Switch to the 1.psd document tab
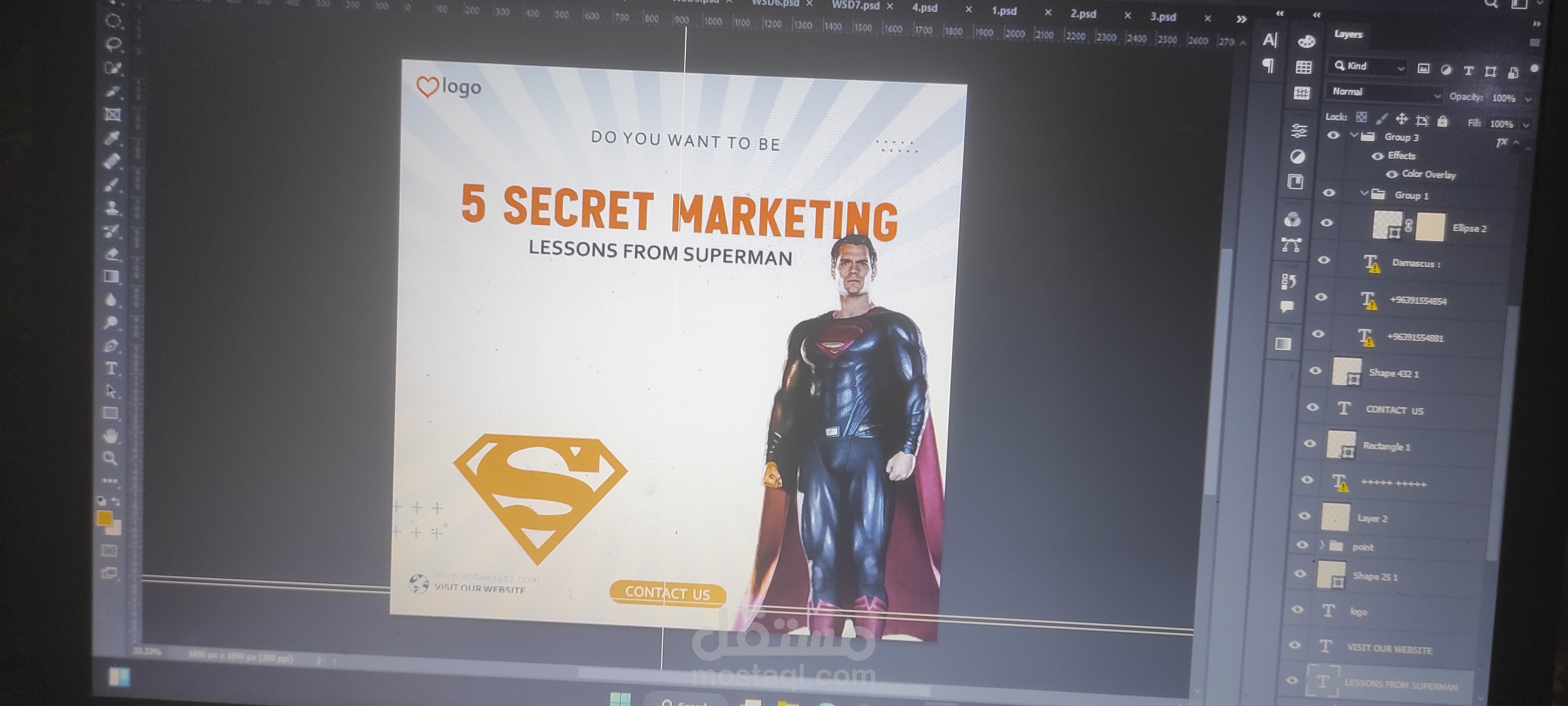 [1004, 11]
